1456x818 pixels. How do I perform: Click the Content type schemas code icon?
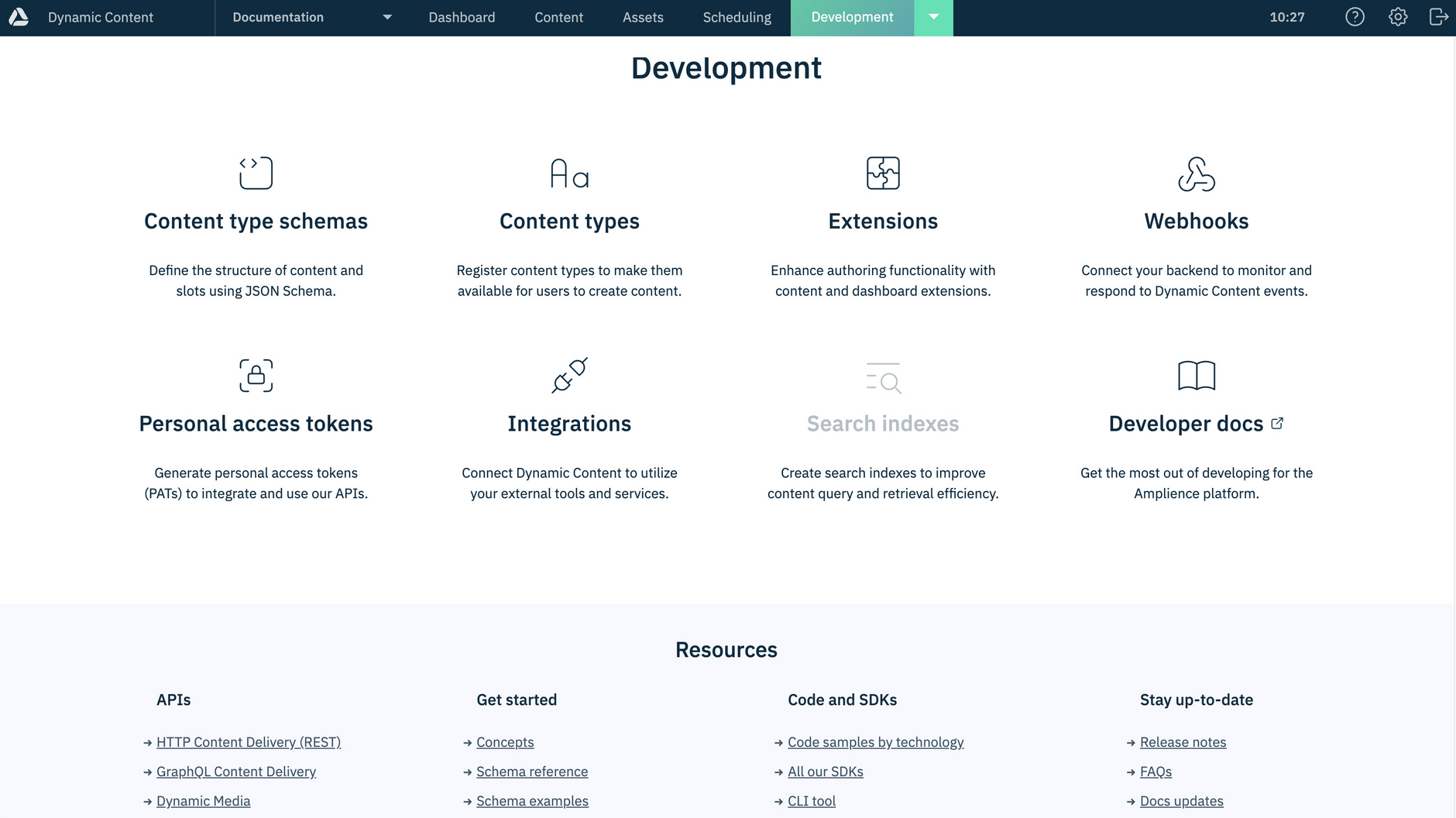[256, 173]
